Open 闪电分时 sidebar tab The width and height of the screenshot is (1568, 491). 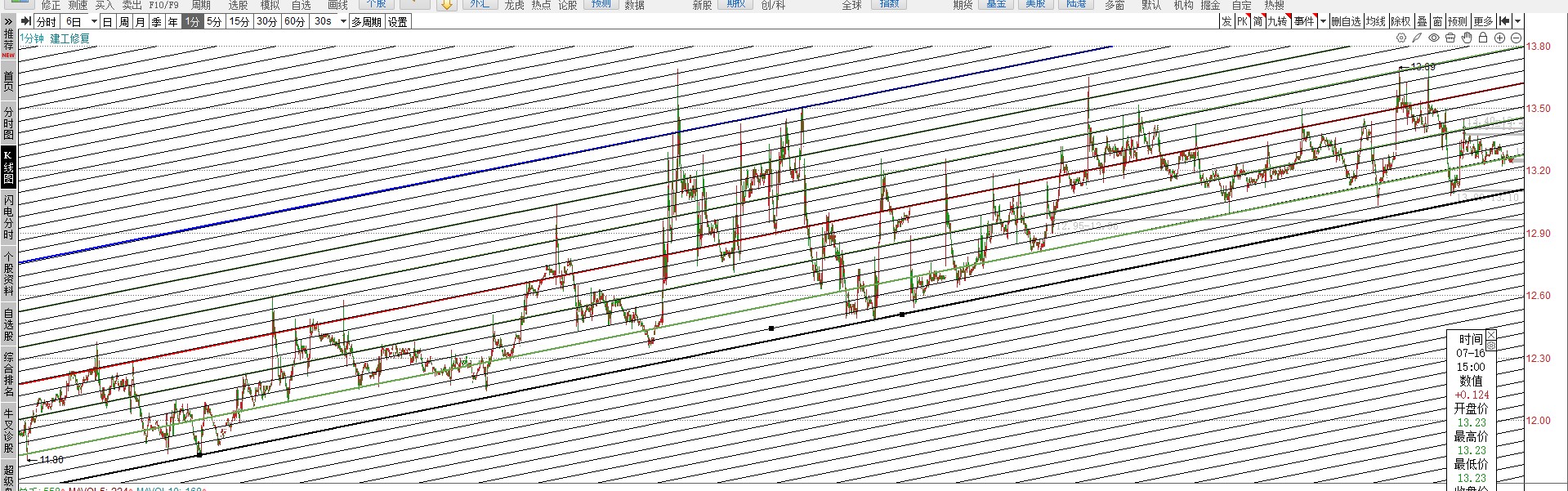8,216
